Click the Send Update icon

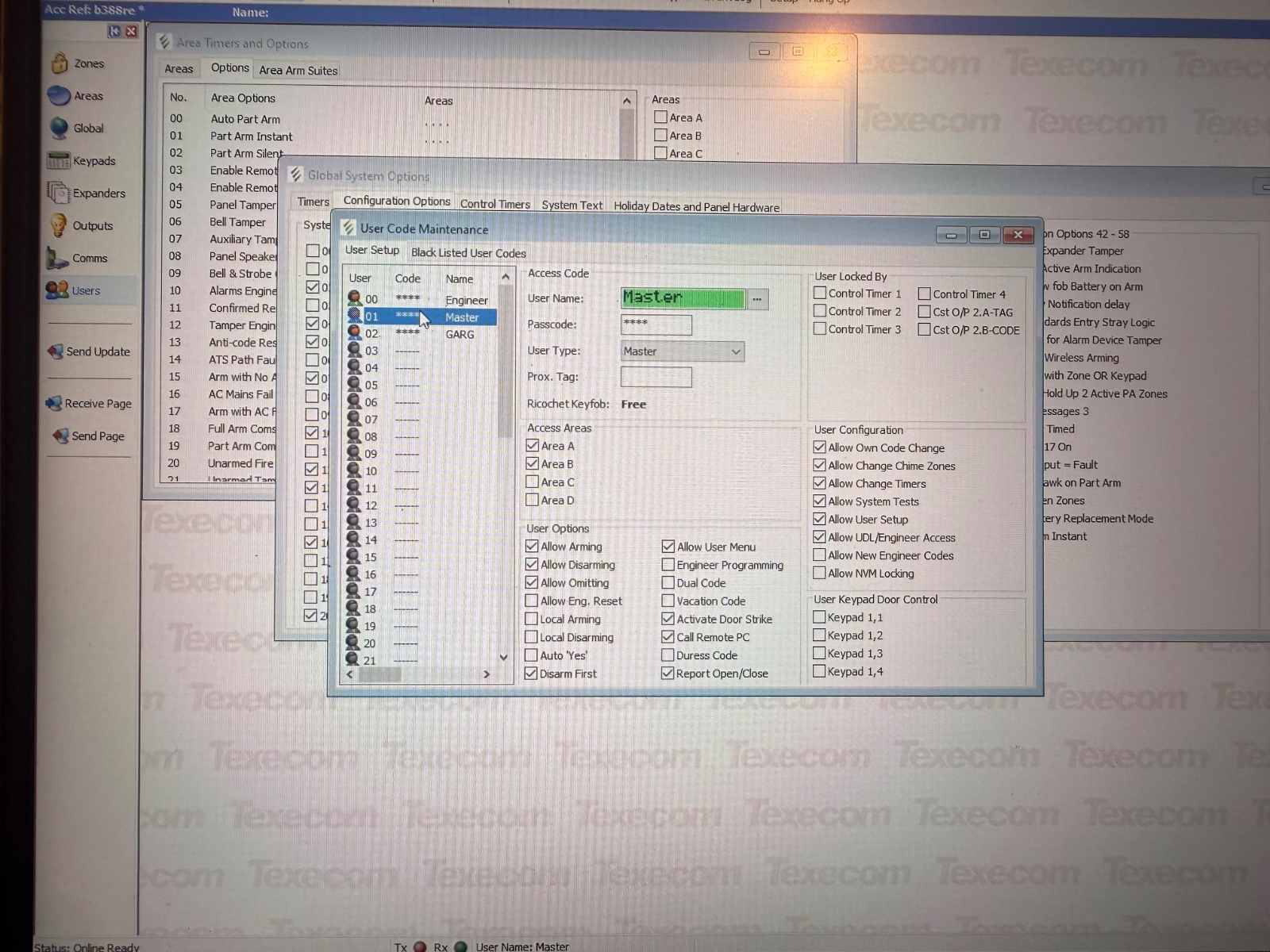tap(56, 351)
